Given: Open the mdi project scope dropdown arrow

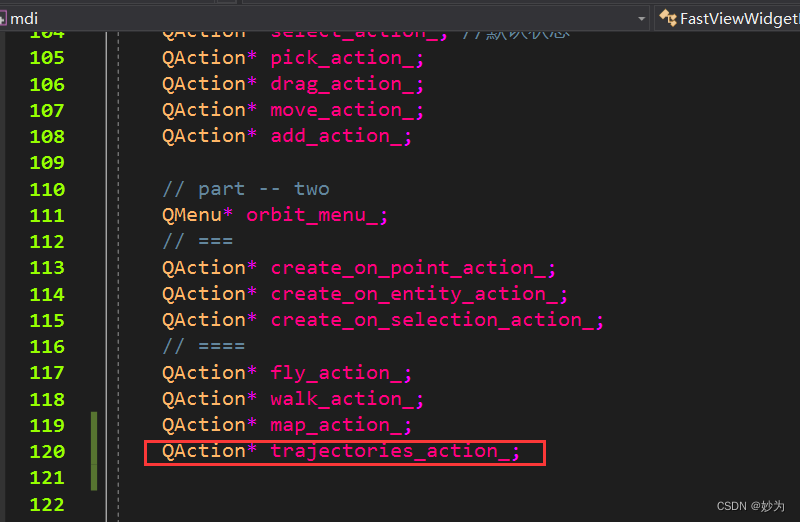Looking at the screenshot, I should [641, 19].
